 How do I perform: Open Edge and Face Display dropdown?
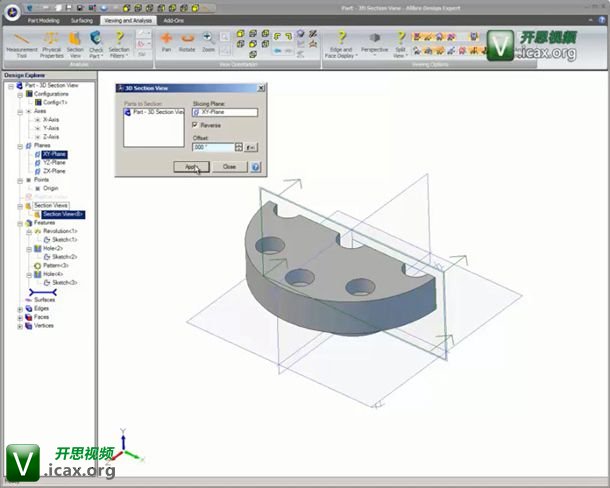[341, 45]
